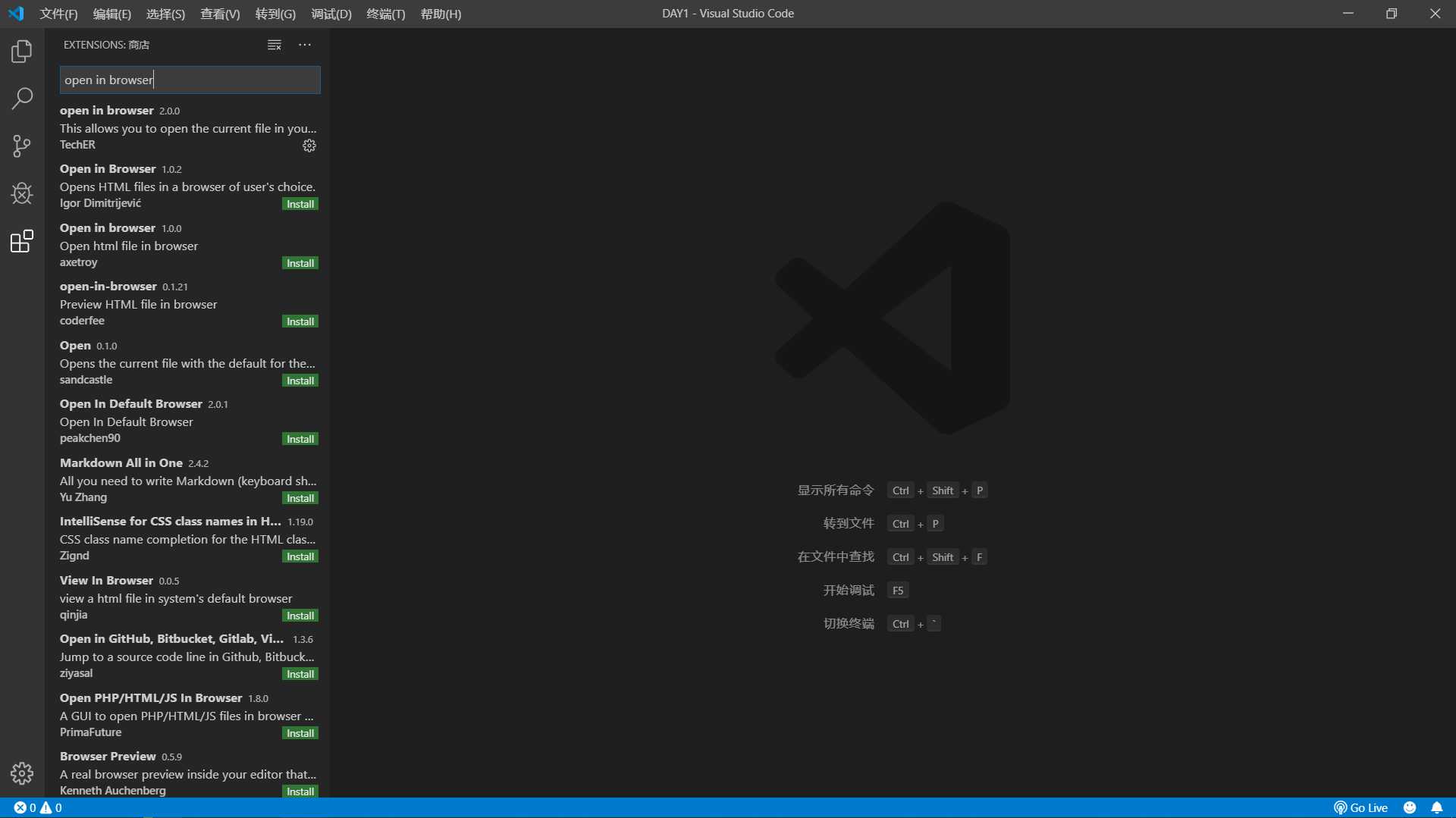Viewport: 1456px width, 818px height.
Task: Open the 调试(D) menu
Action: 331,14
